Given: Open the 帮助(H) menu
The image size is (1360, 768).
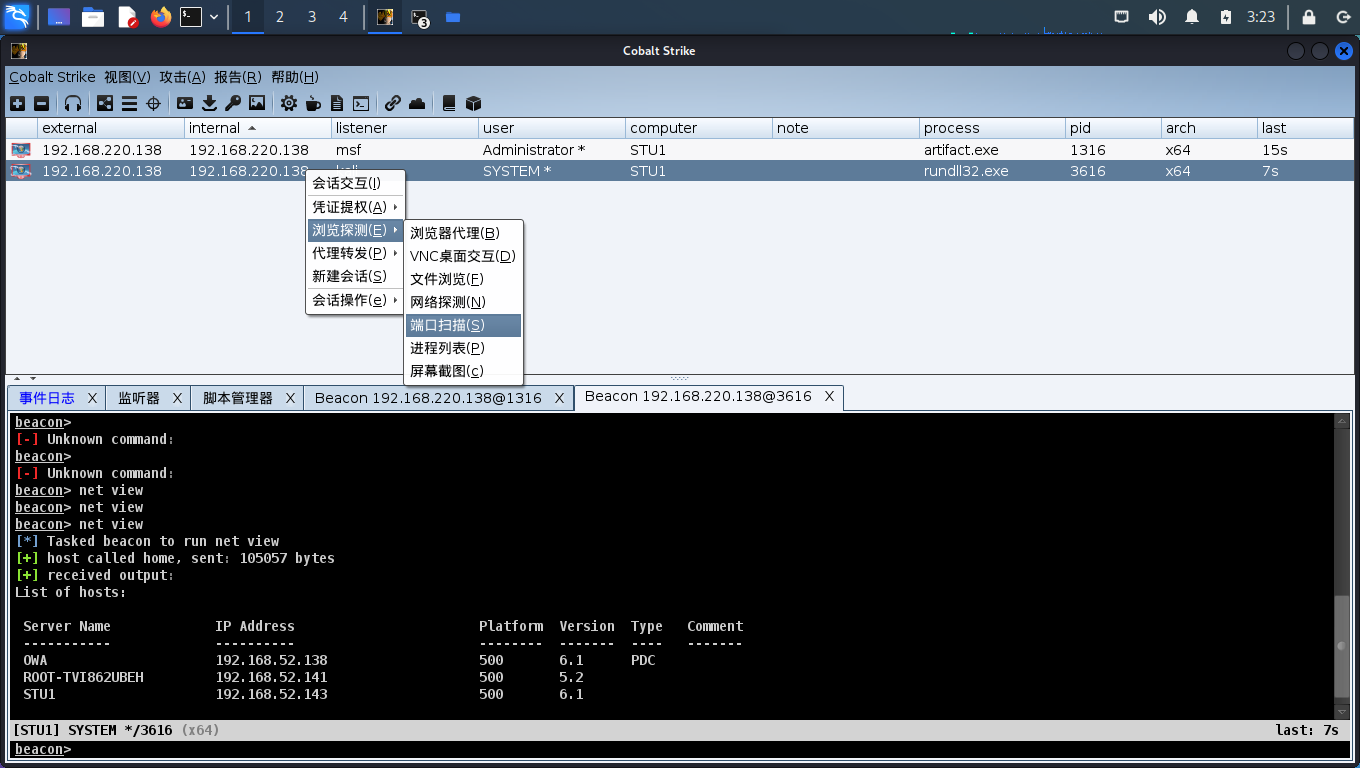Looking at the screenshot, I should (x=295, y=77).
